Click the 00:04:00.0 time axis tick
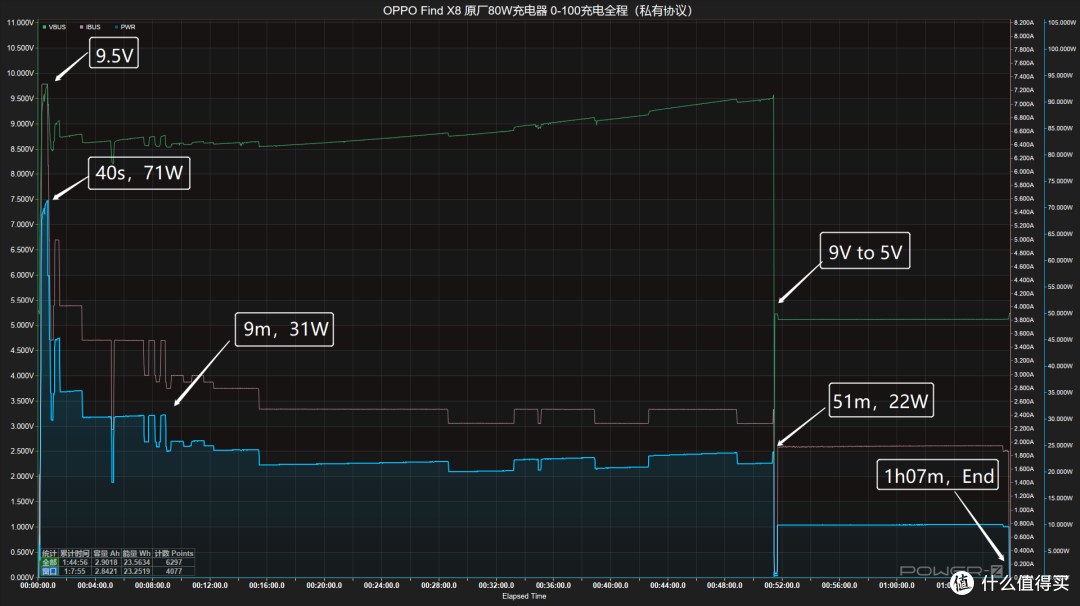The height and width of the screenshot is (606, 1080). (x=95, y=585)
